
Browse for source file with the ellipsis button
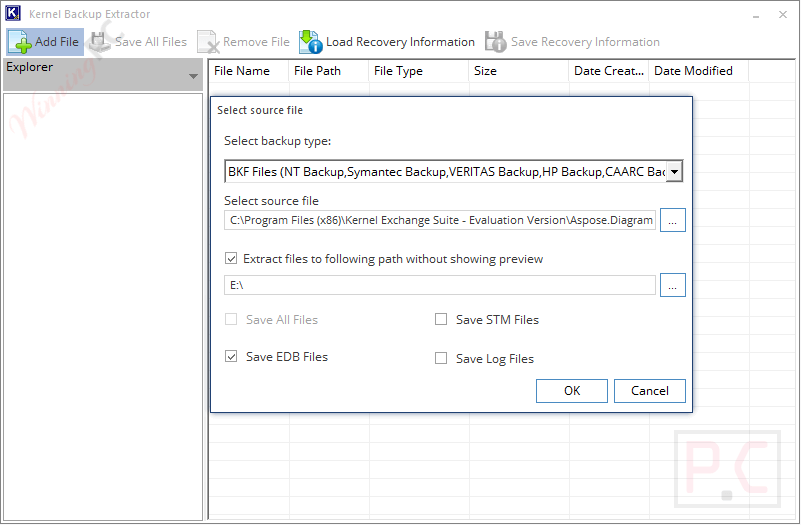(x=672, y=220)
